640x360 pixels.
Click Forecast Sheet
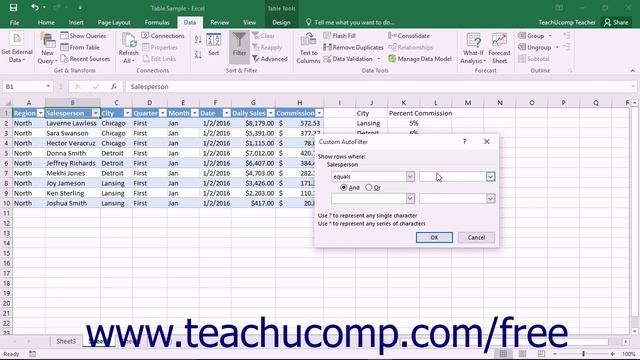(x=499, y=48)
